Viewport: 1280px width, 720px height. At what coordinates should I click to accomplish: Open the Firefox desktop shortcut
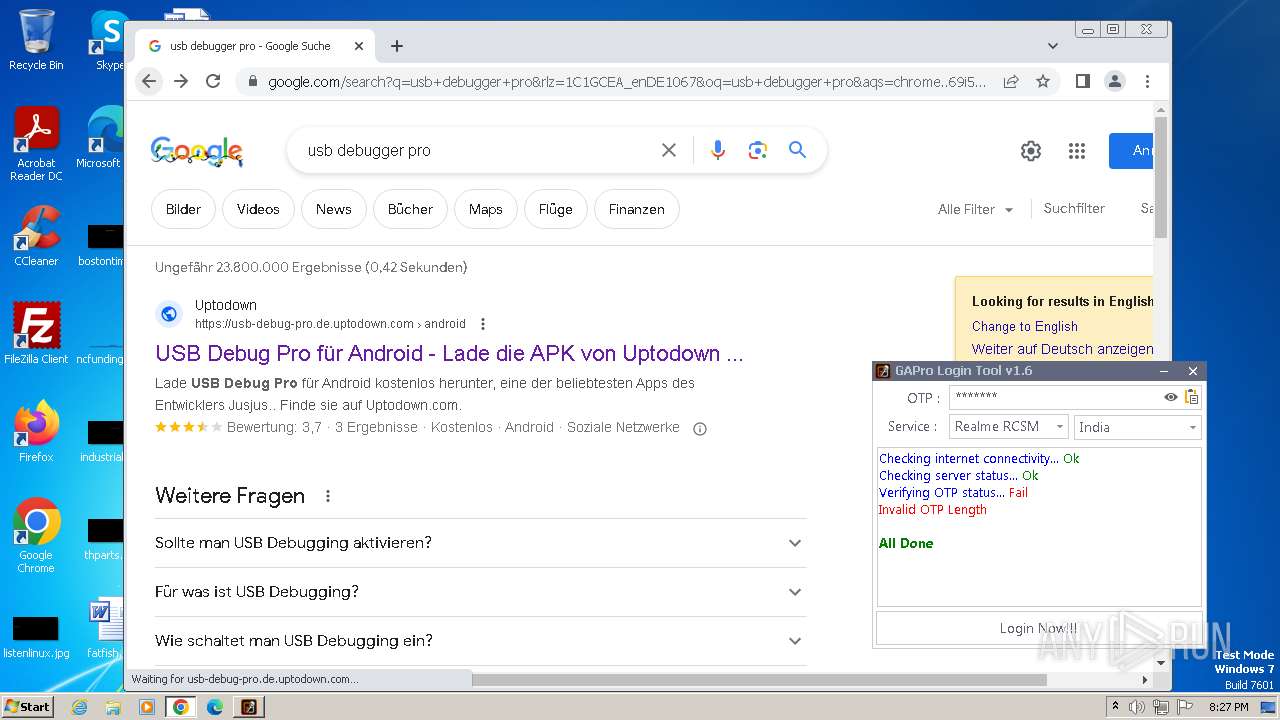(x=36, y=431)
